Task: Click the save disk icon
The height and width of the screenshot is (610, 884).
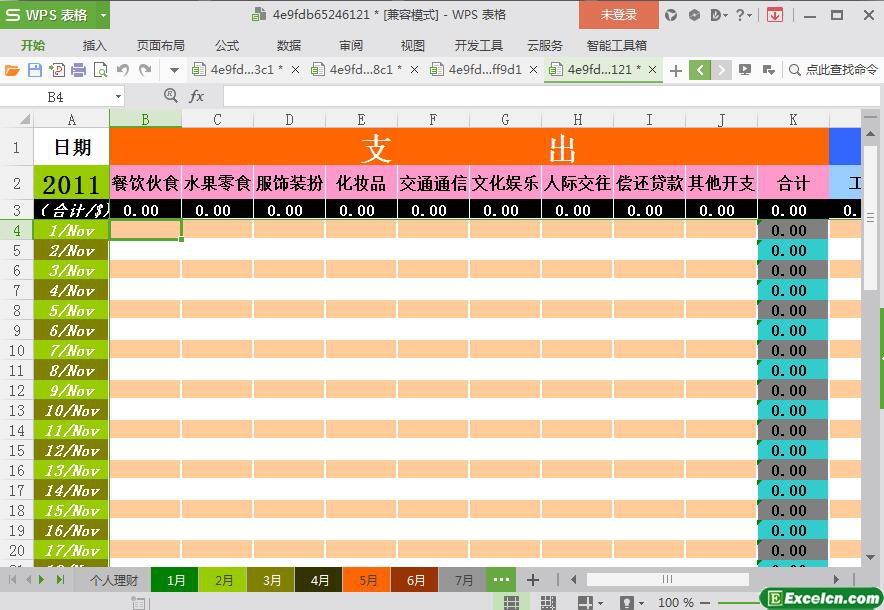Action: point(34,70)
